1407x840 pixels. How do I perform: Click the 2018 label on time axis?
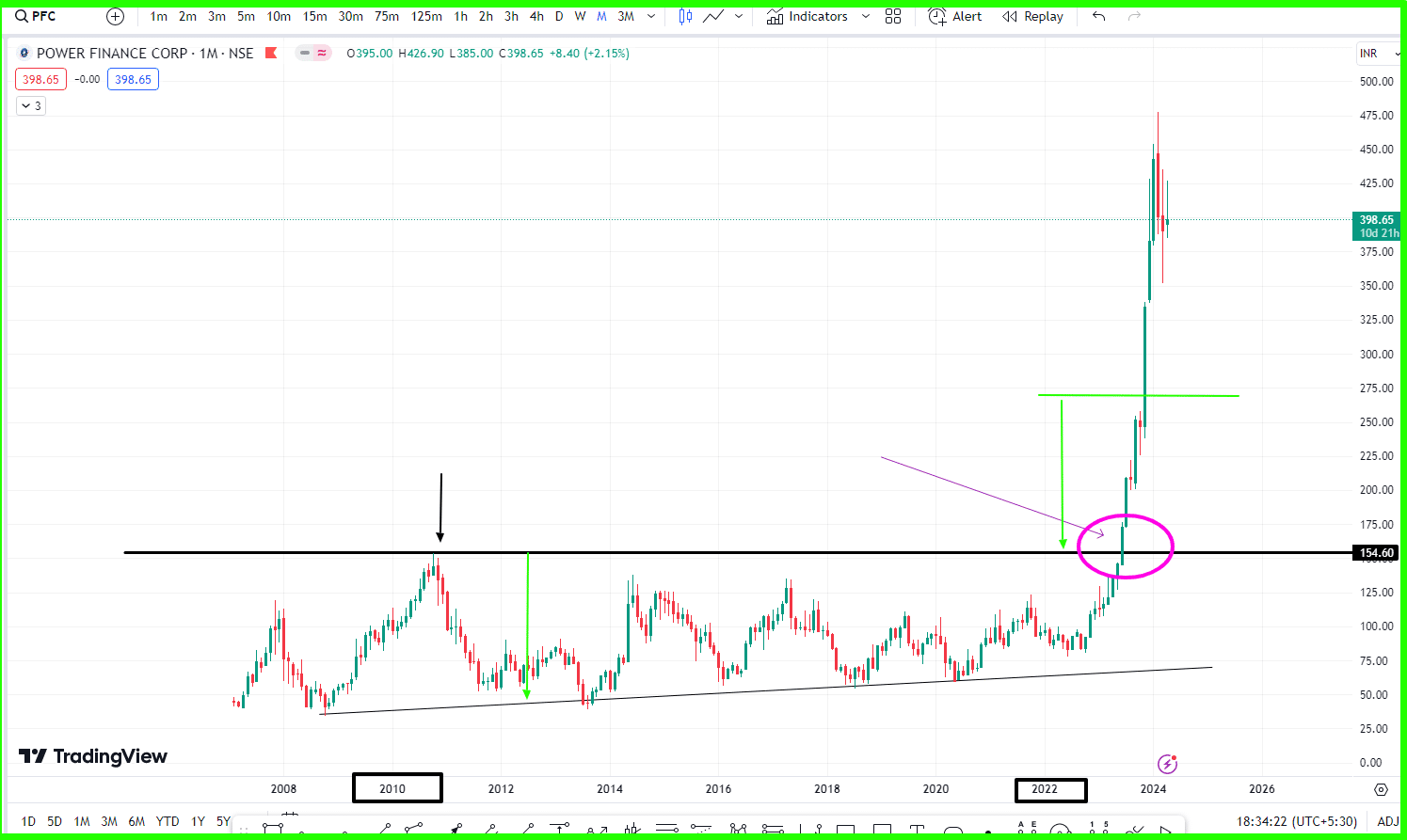coord(827,789)
